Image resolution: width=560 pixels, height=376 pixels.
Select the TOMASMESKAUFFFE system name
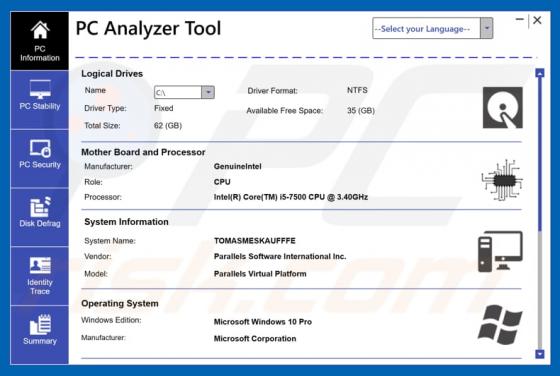[255, 241]
